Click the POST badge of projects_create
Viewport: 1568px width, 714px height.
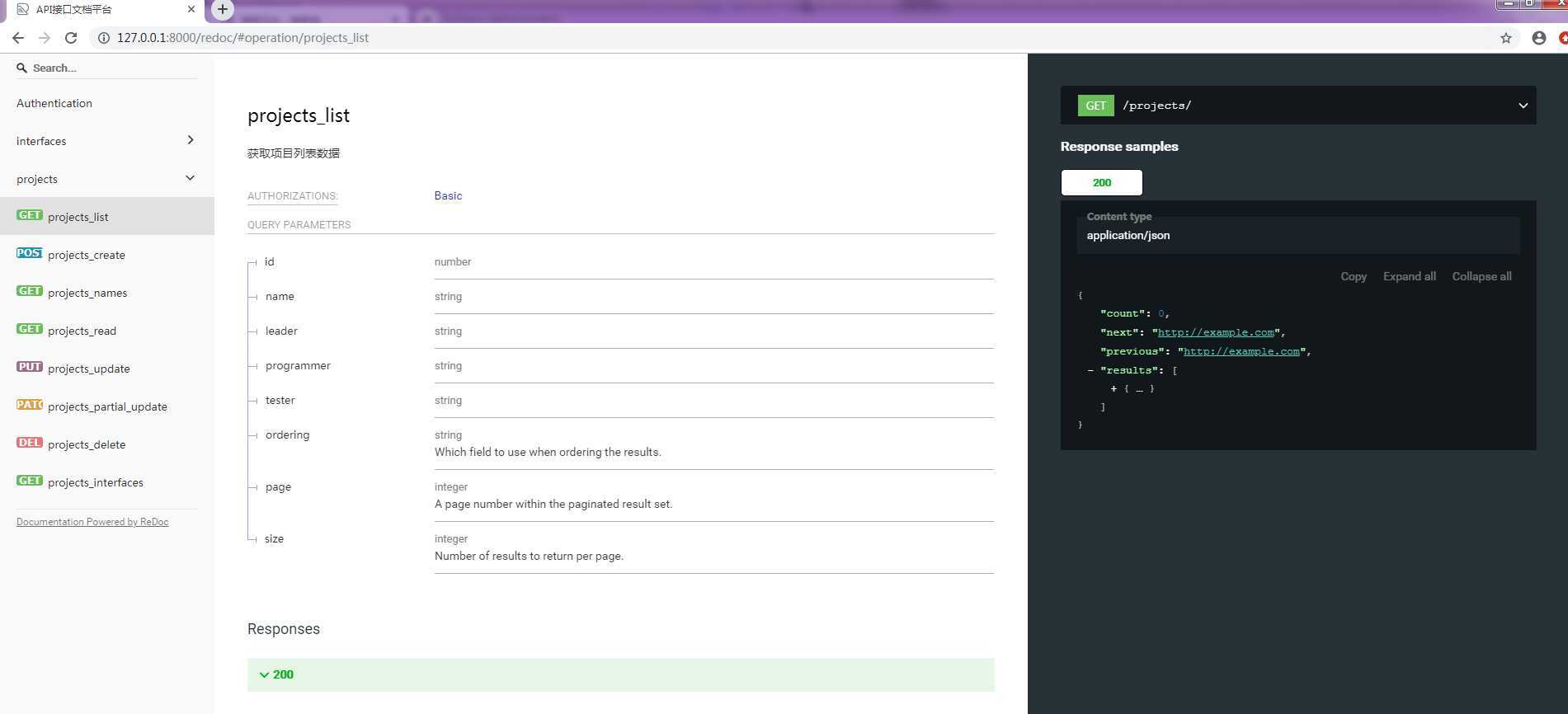[x=30, y=253]
